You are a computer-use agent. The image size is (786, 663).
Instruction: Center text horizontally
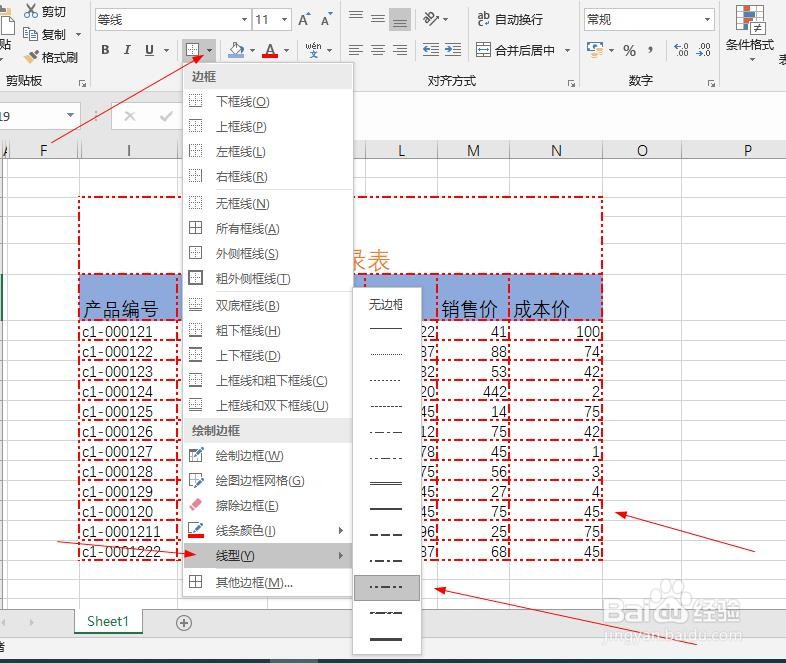coord(378,50)
